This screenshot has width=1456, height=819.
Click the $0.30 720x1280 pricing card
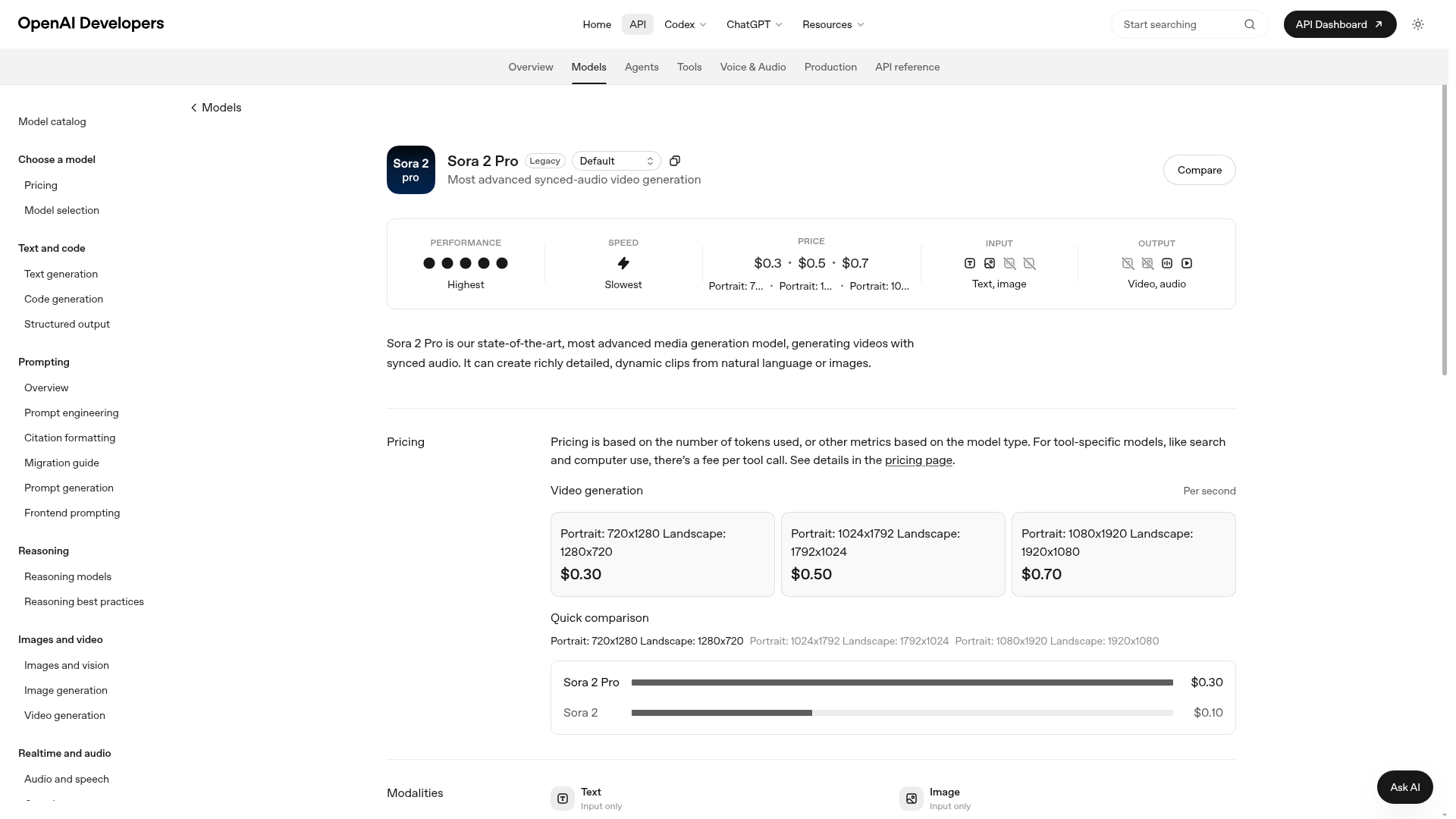[663, 554]
